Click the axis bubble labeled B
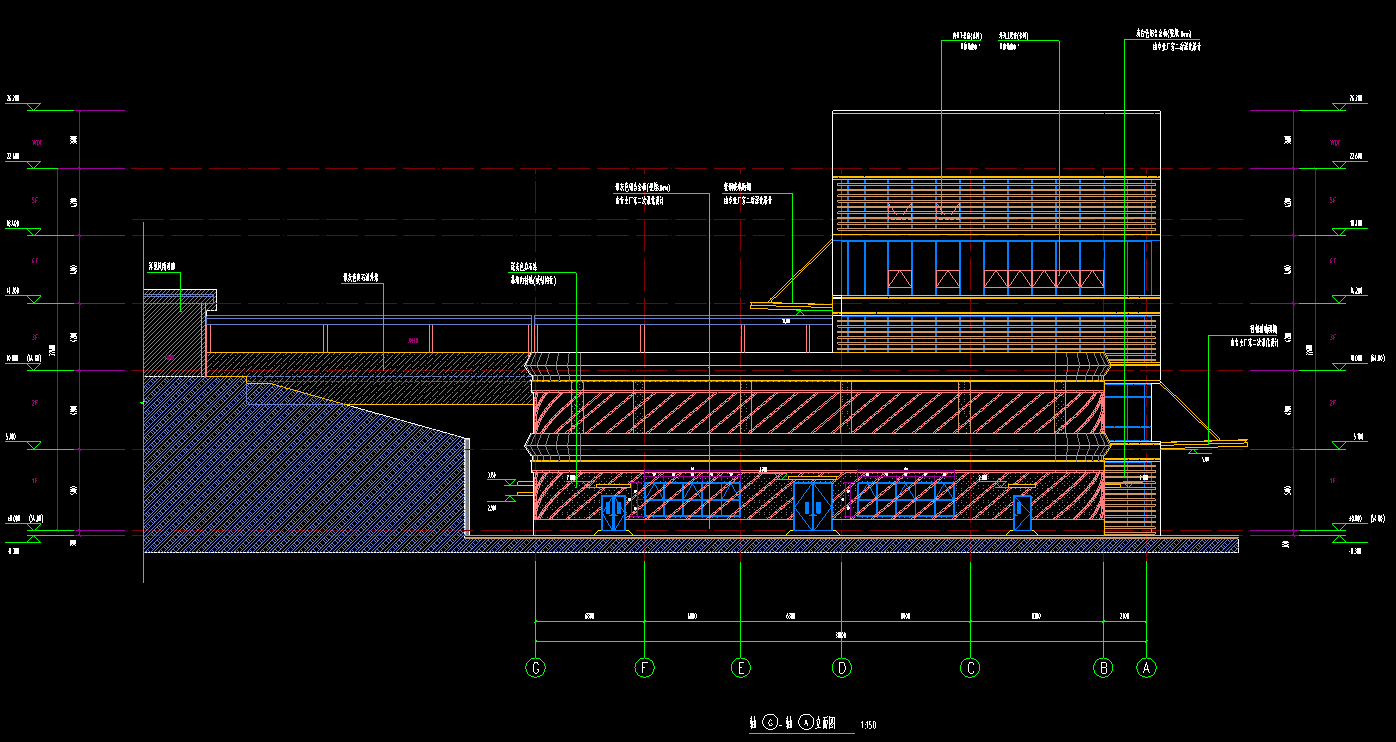This screenshot has height=742, width=1396. (x=1103, y=667)
